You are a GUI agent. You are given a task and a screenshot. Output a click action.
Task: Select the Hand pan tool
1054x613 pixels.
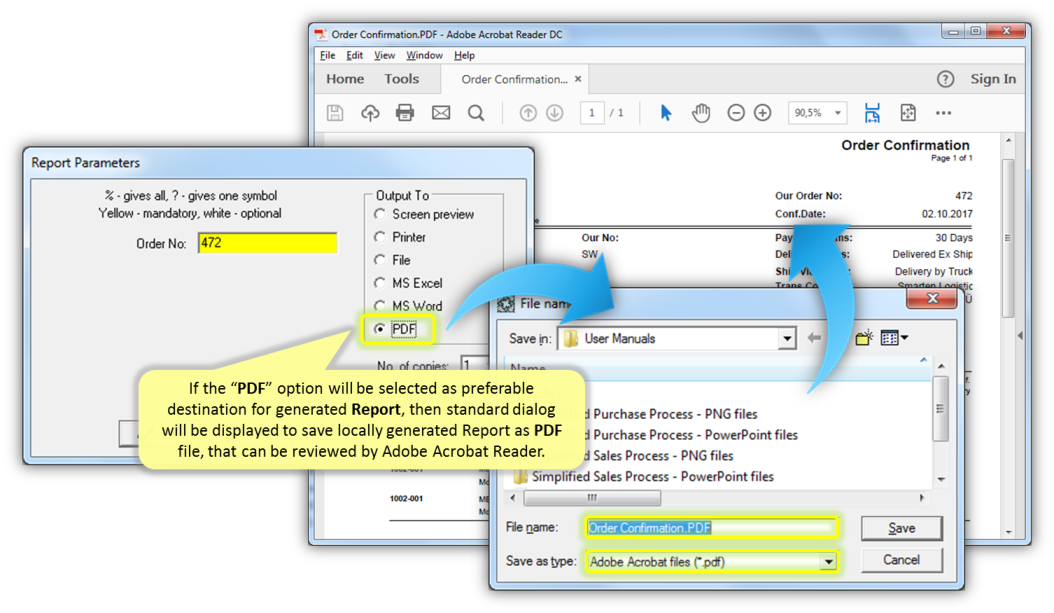tap(701, 113)
